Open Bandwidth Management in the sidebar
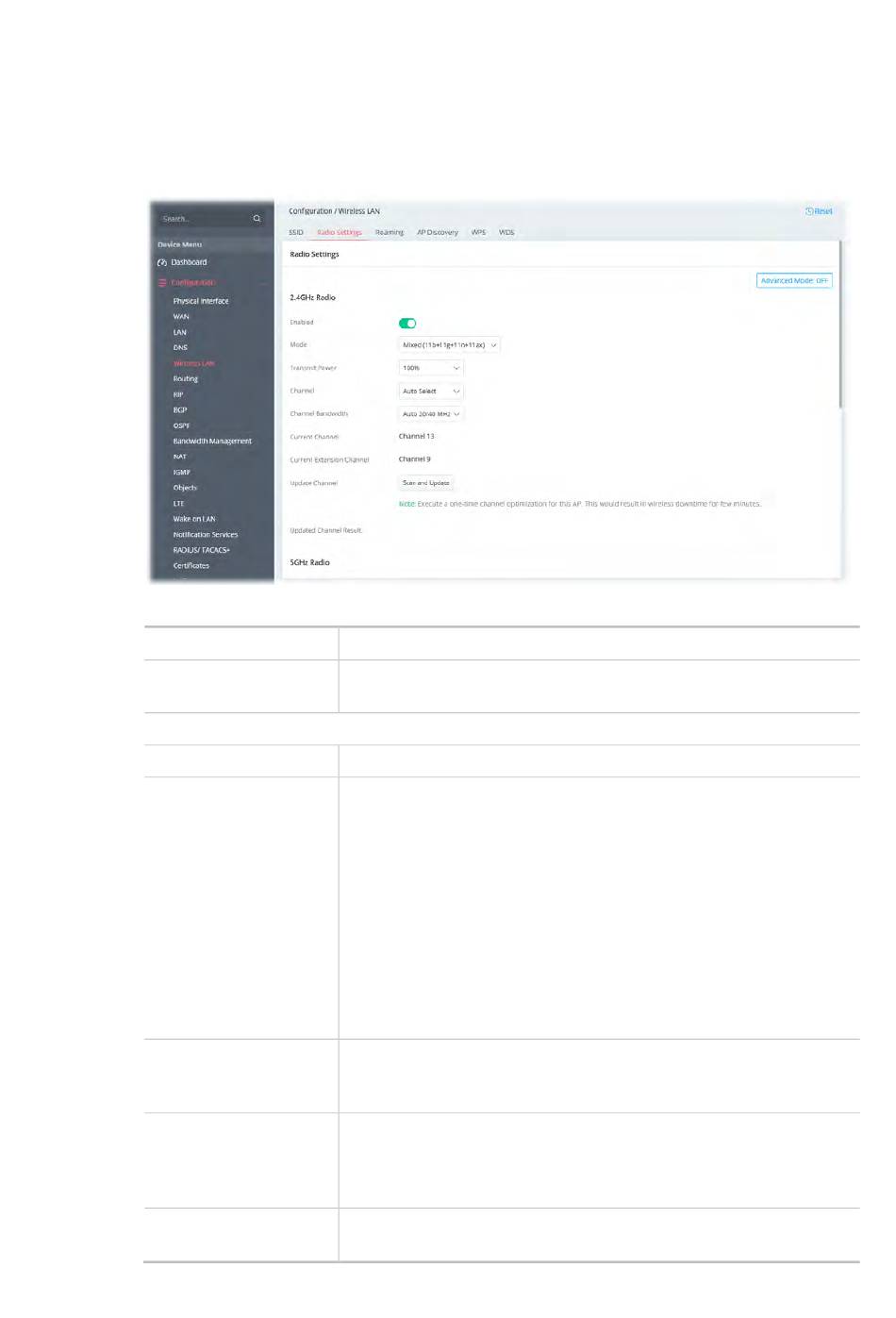896x1318 pixels. (x=212, y=442)
